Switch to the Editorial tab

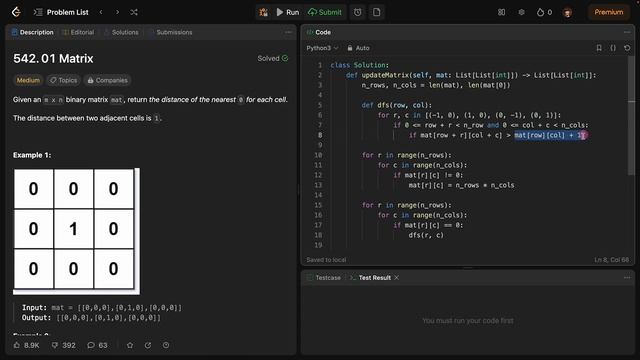click(78, 32)
